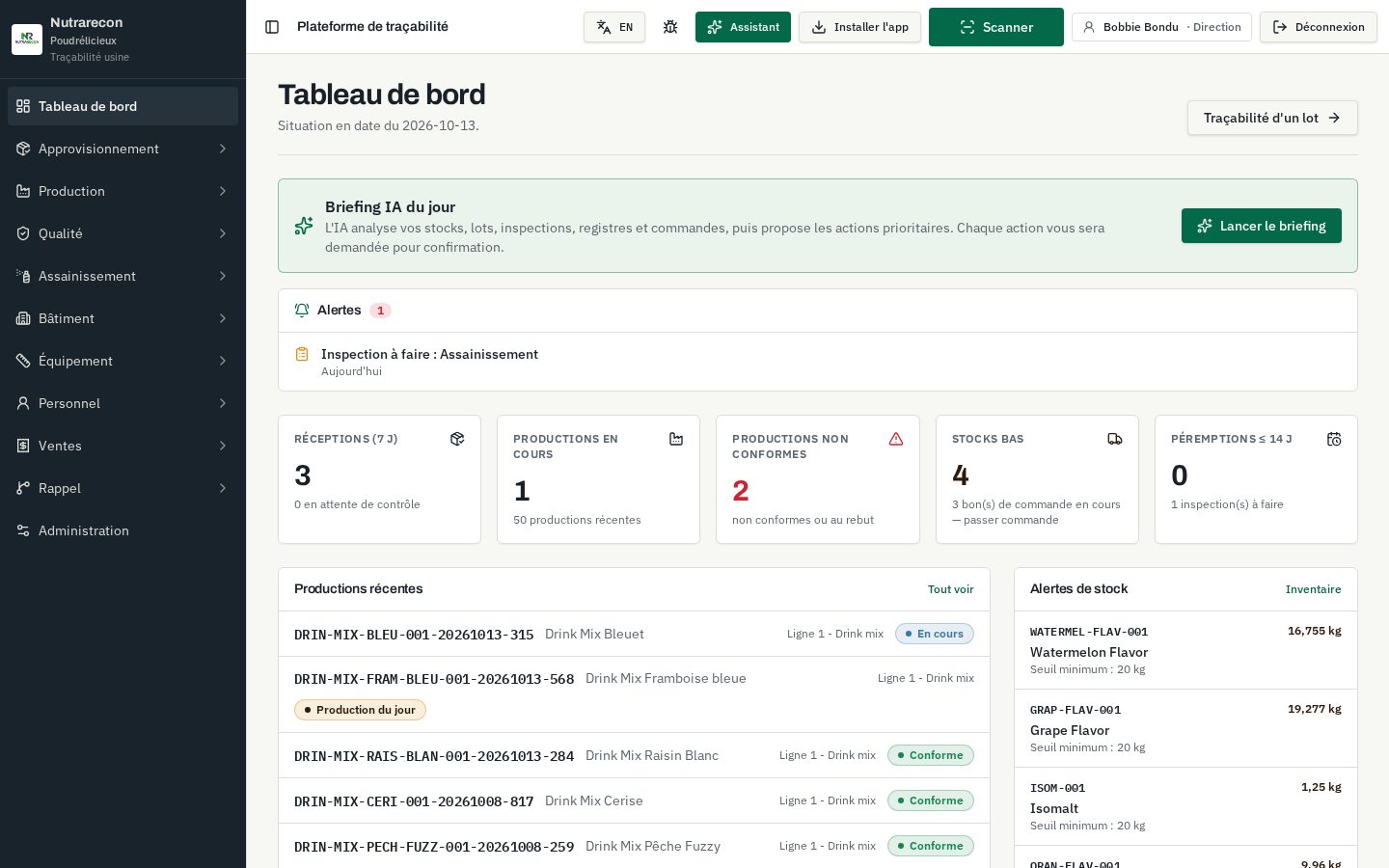Open Traçabilité d'un lot
Viewport: 1389px width, 868px height.
coord(1272,118)
